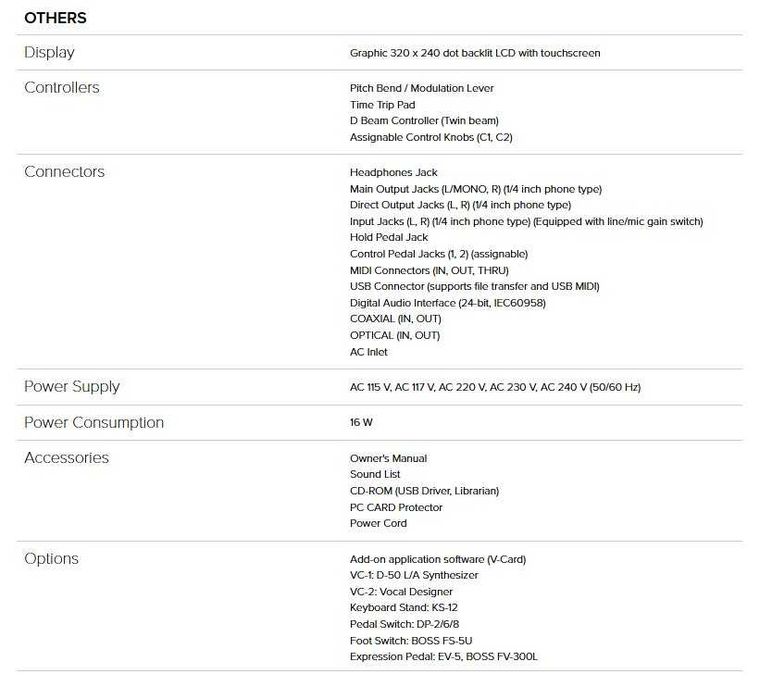Click the OTHERS section heading
772x700 pixels.
pyautogui.click(x=55, y=18)
